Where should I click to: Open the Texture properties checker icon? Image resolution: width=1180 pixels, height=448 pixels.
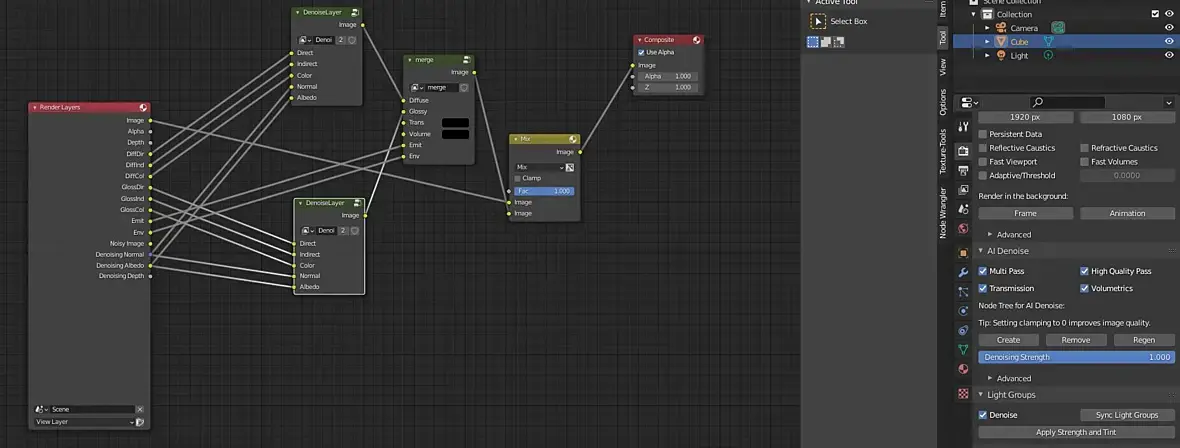(963, 393)
